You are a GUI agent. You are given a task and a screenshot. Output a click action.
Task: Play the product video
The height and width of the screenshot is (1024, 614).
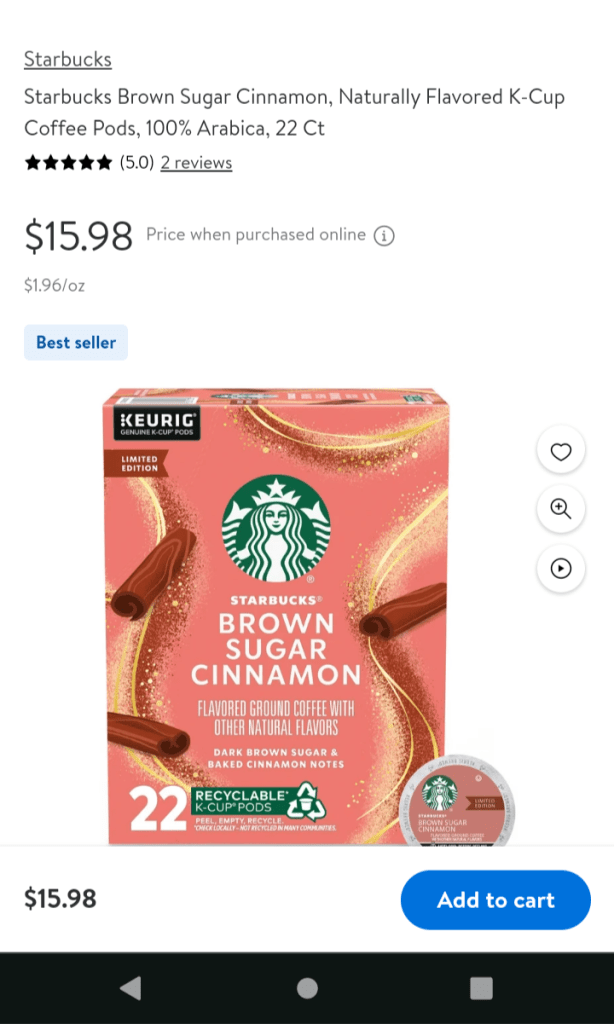tap(561, 568)
